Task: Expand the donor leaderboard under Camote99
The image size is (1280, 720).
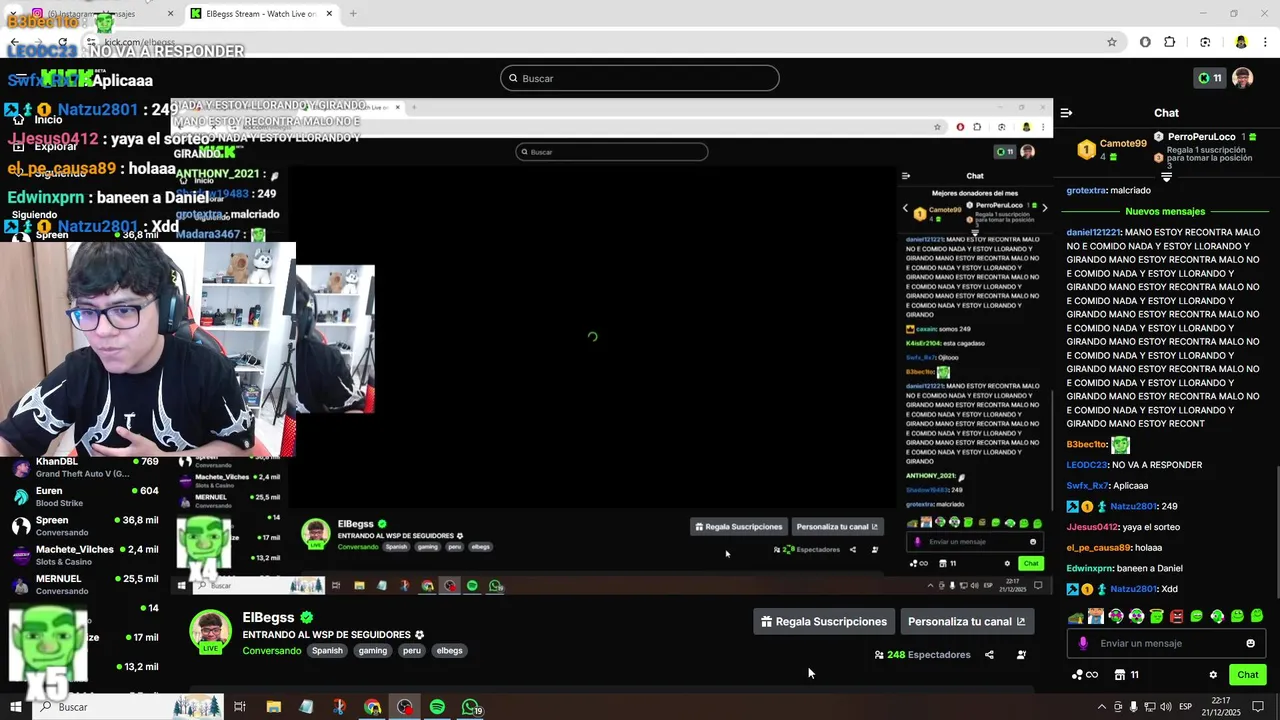Action: (1166, 177)
